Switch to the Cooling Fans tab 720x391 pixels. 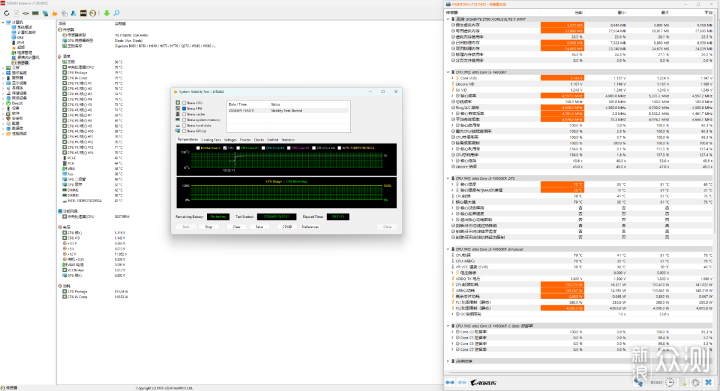(211, 140)
